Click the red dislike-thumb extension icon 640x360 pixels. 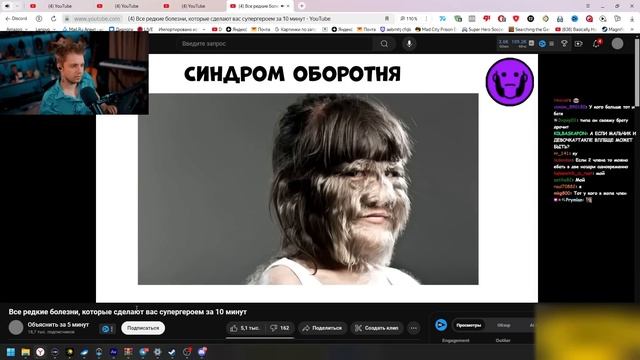tap(487, 18)
